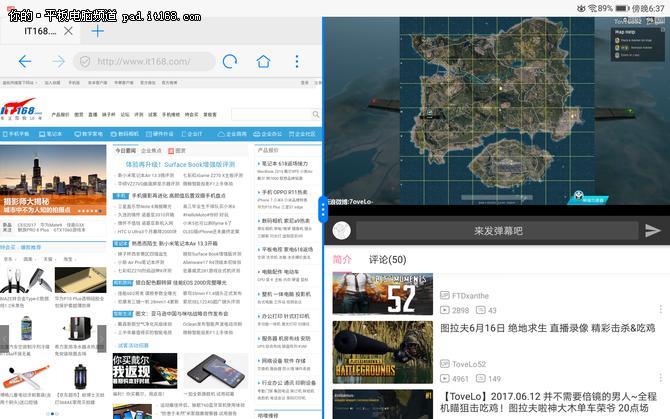The image size is (670, 419).
Task: Reload the page with the refresh icon
Action: pyautogui.click(x=230, y=62)
